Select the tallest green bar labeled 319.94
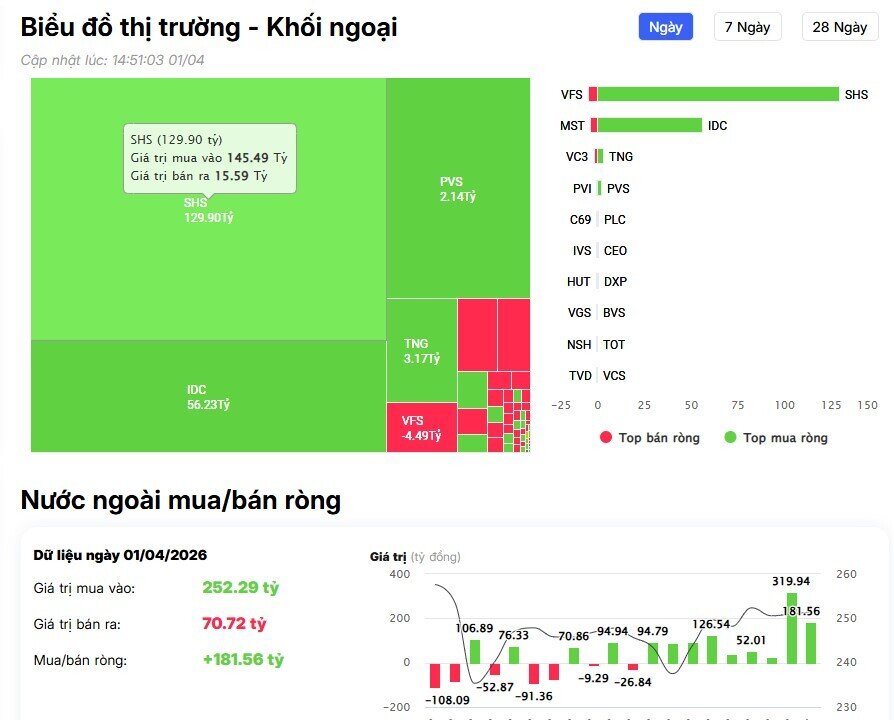The height and width of the screenshot is (720, 894). (792, 628)
